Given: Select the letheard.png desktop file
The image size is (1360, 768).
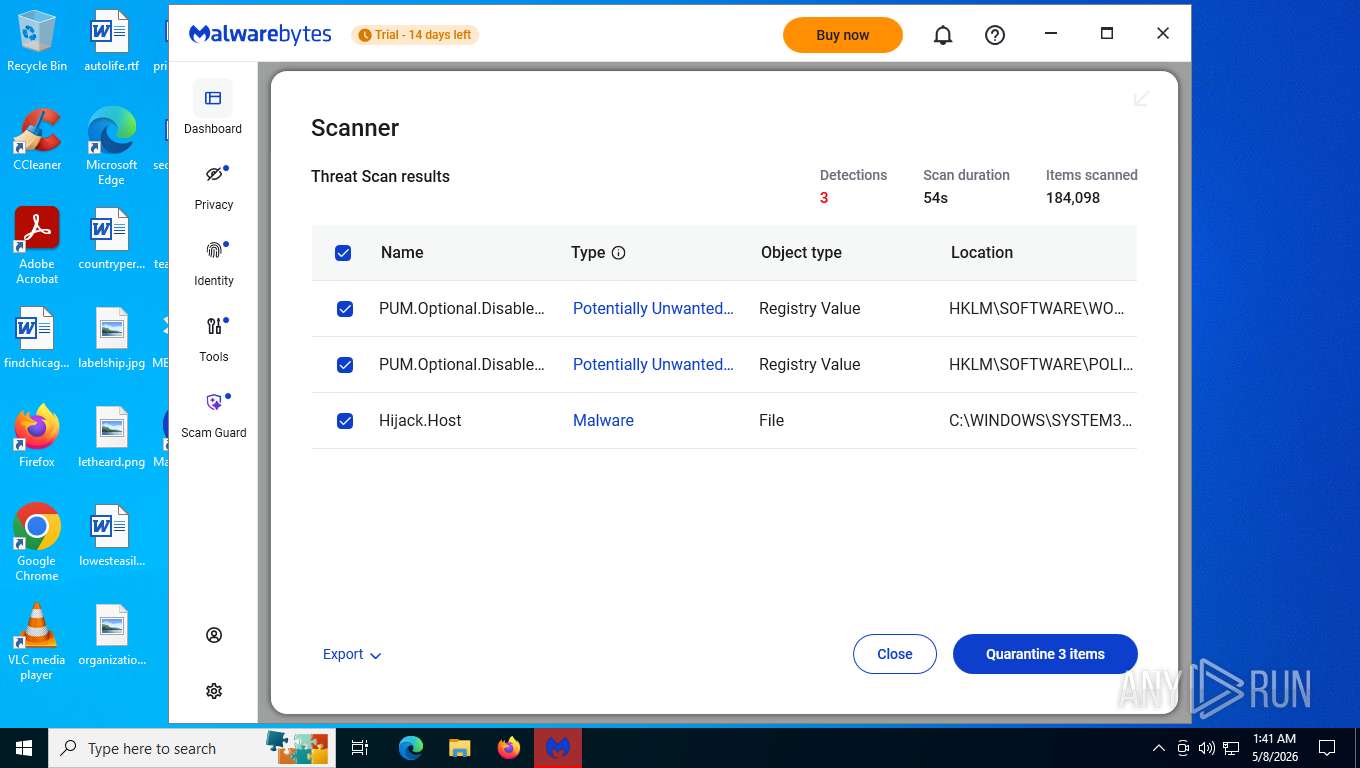Looking at the screenshot, I should (x=111, y=436).
